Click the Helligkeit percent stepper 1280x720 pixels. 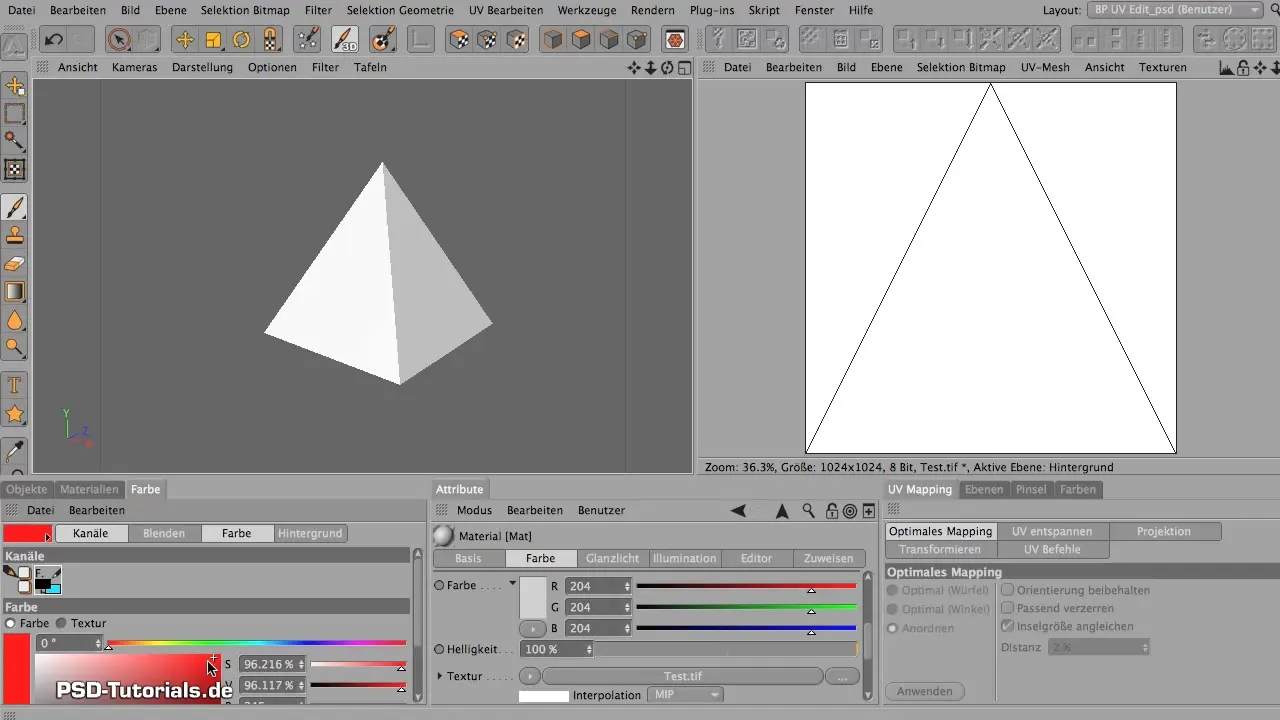click(589, 649)
